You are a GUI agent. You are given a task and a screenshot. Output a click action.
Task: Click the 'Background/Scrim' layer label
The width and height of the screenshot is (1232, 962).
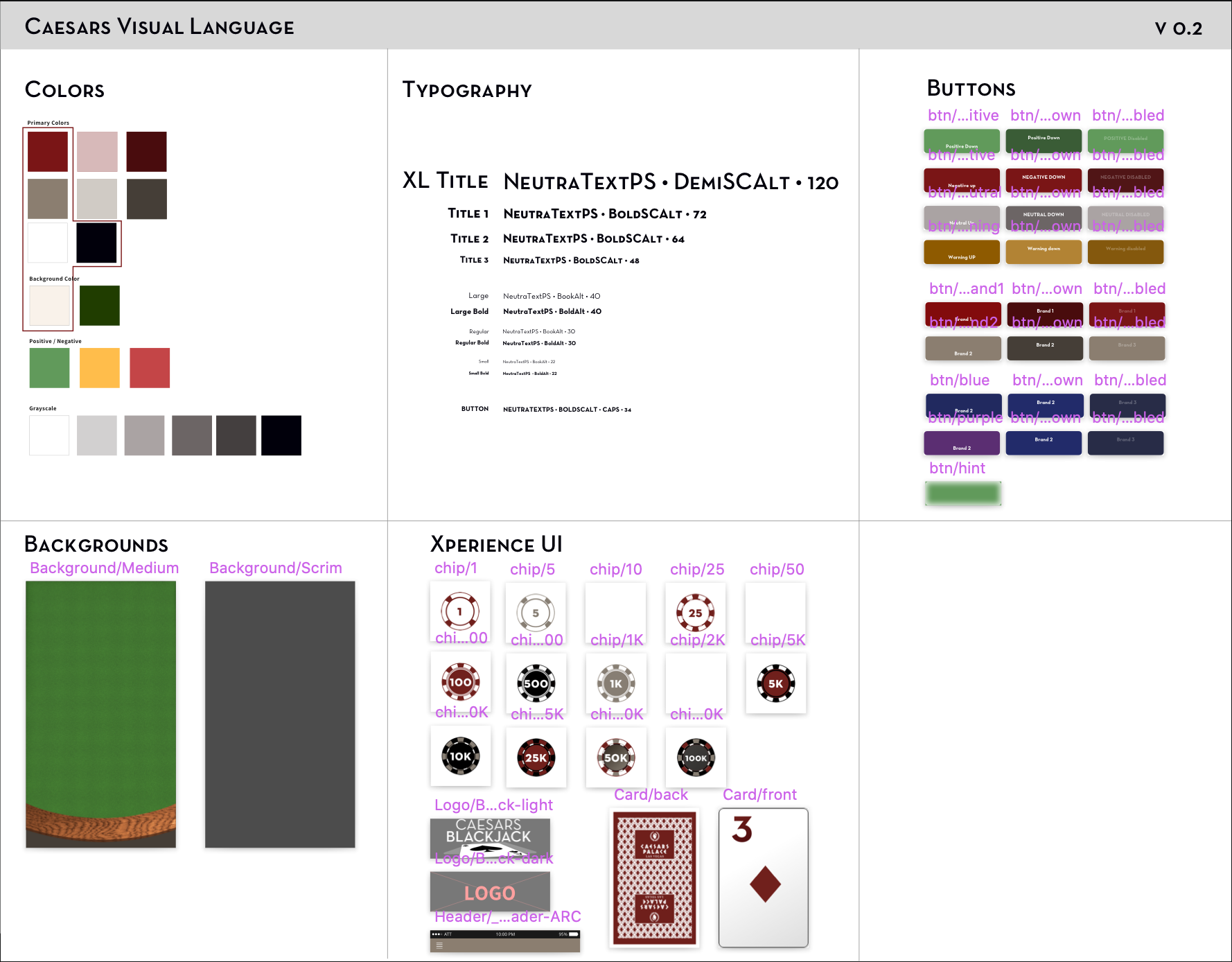(x=276, y=568)
